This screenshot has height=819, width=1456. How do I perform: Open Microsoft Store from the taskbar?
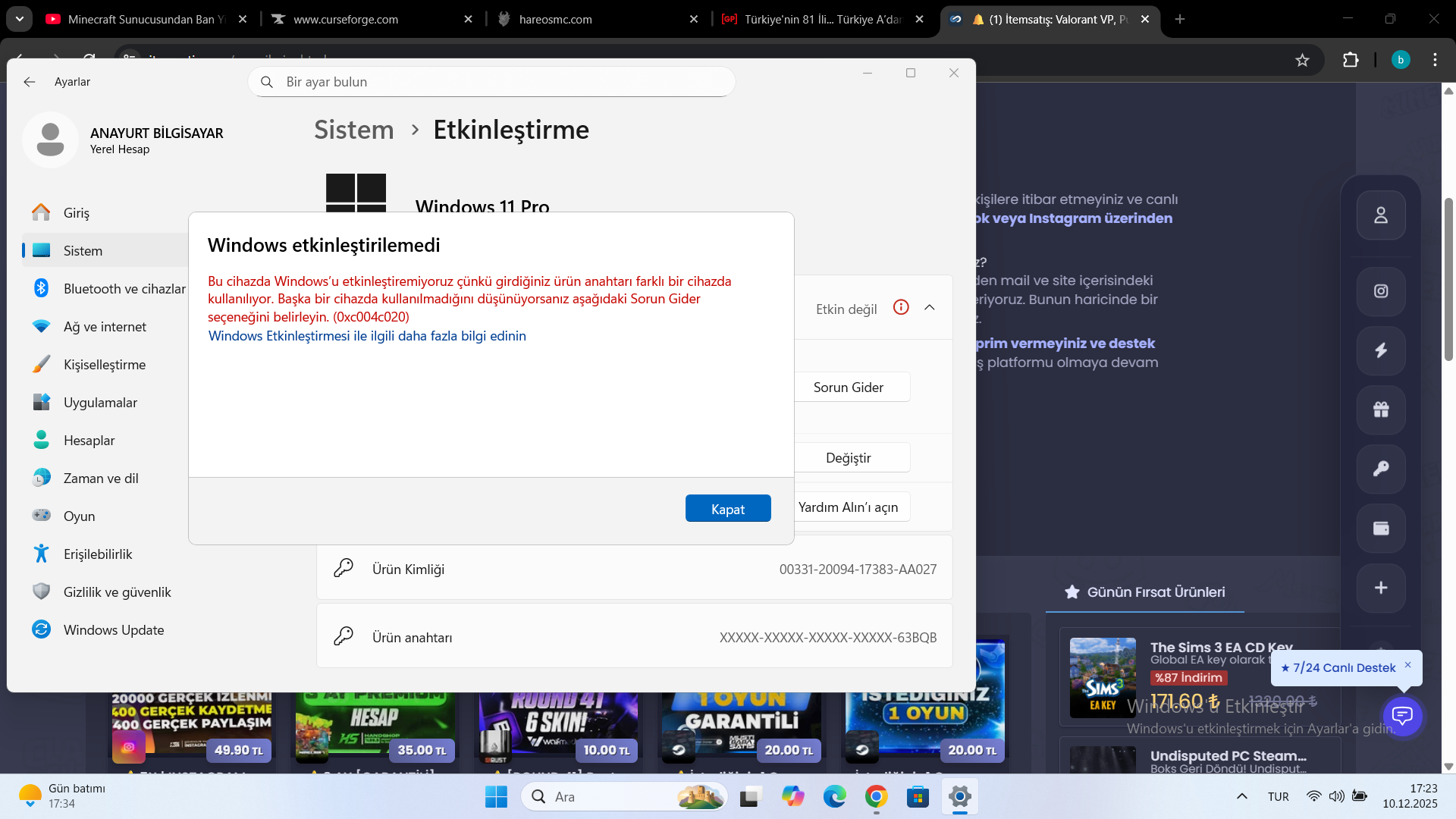[x=918, y=797]
